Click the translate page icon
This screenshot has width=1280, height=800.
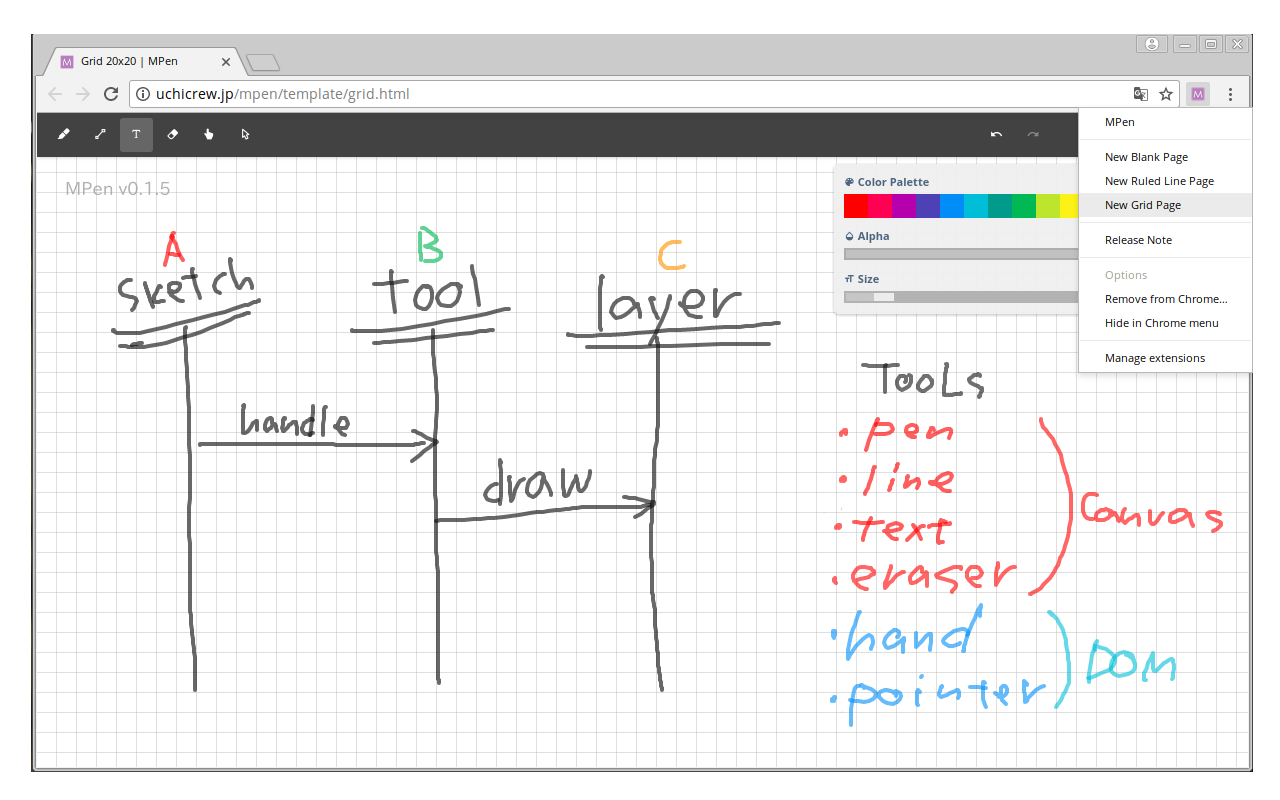[1140, 94]
